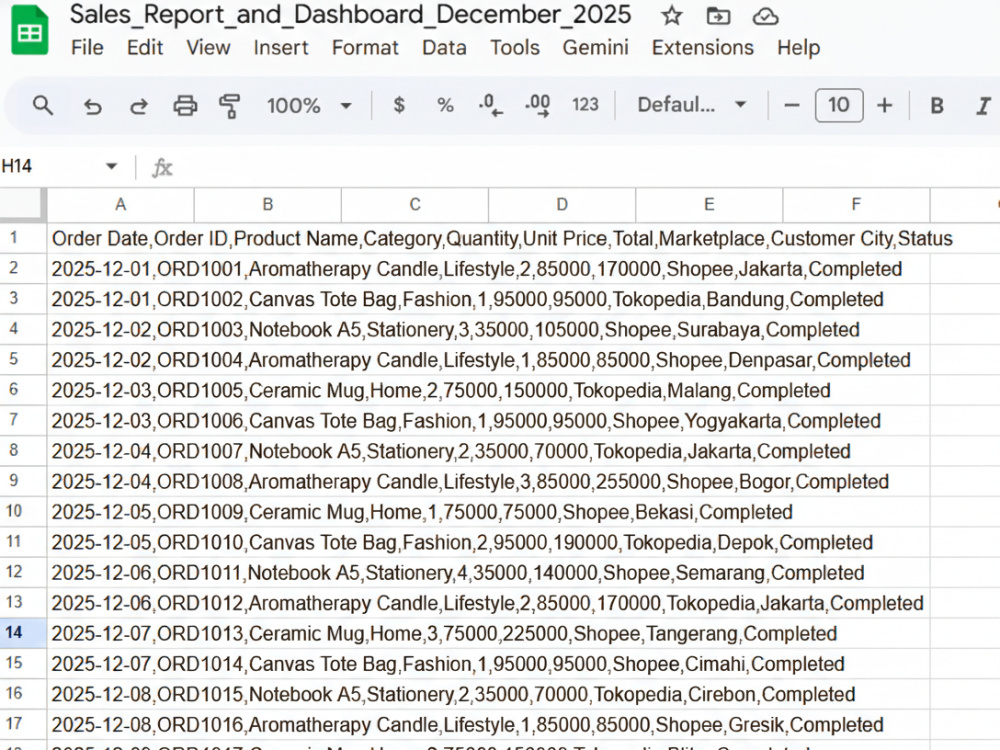The width and height of the screenshot is (1000, 750).
Task: Increase decimal places
Action: [x=537, y=105]
